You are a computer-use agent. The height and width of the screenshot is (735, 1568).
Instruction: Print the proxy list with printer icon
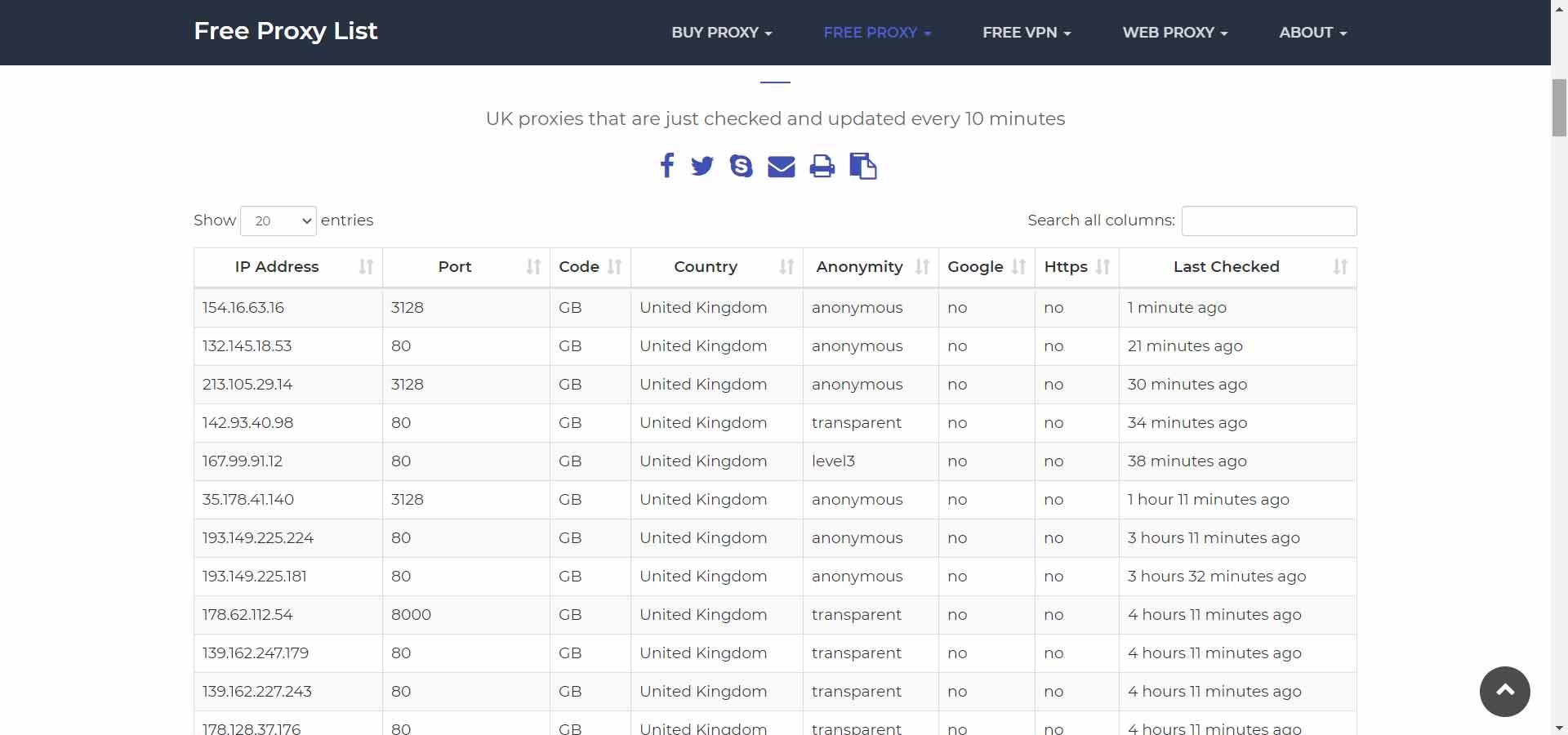click(x=822, y=167)
